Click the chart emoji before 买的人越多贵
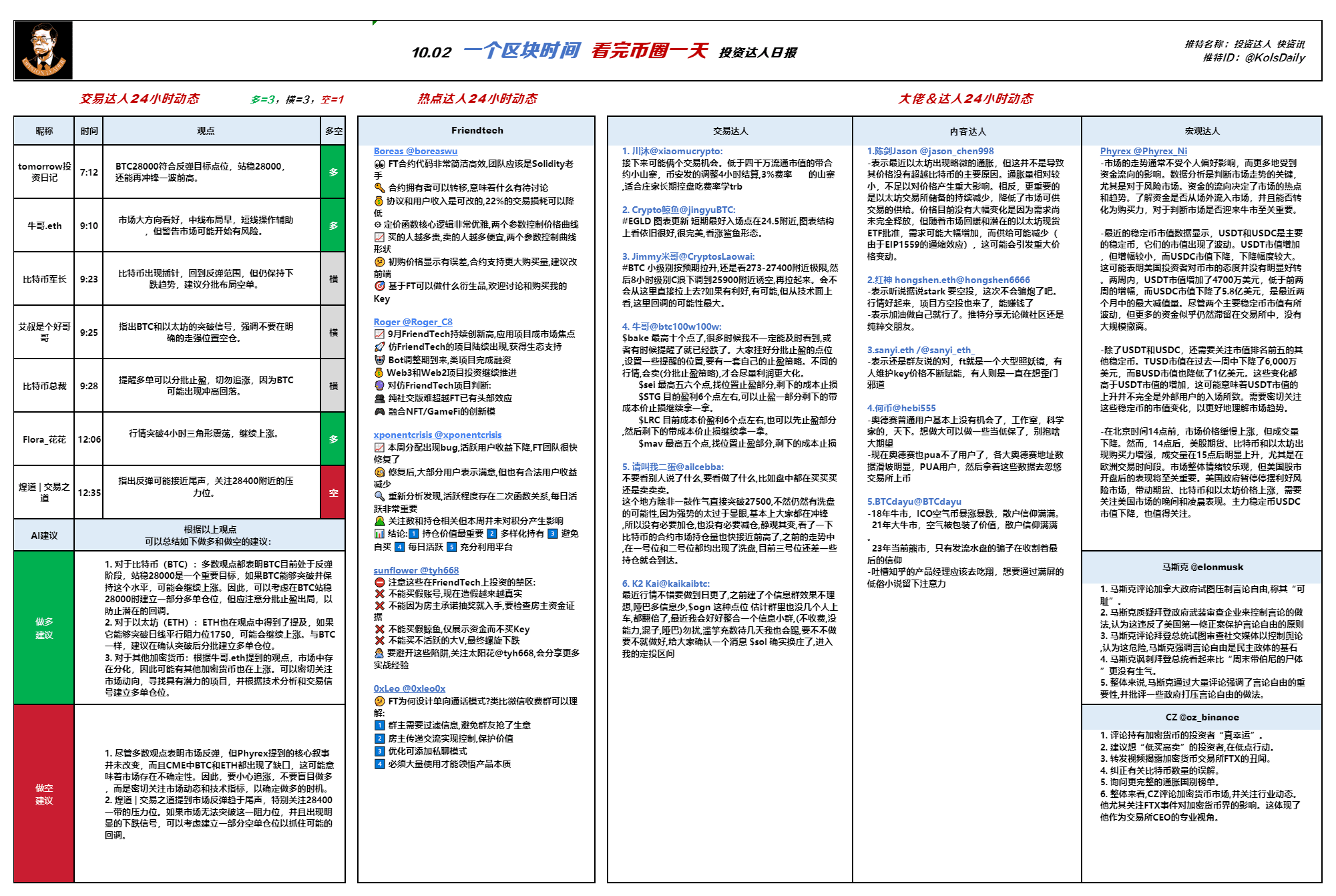This screenshot has height=896, width=1336. tap(379, 237)
